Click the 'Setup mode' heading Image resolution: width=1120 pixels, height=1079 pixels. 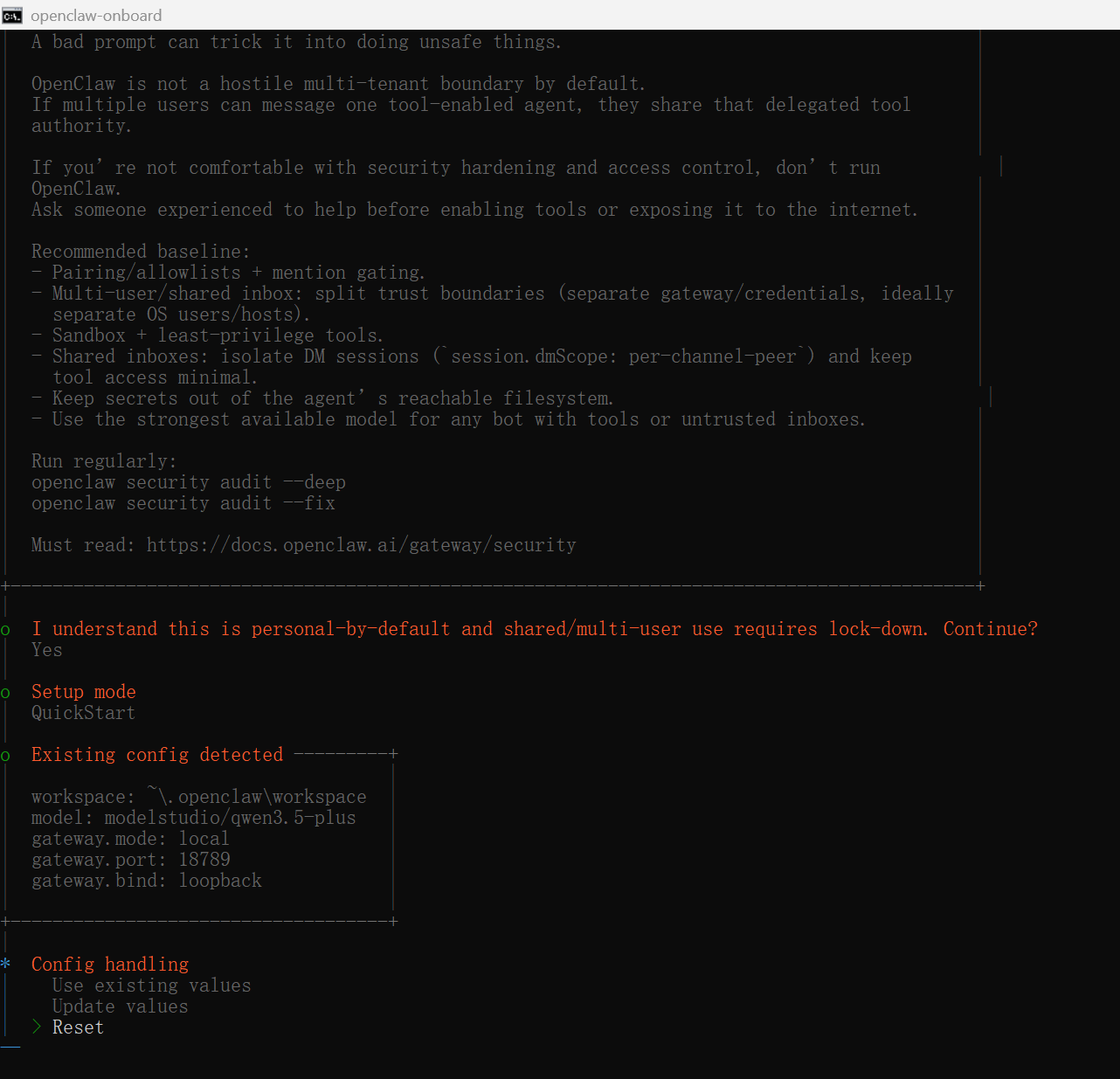pyautogui.click(x=84, y=692)
